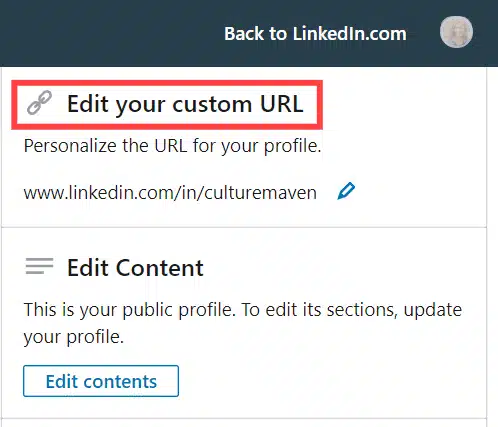This screenshot has height=427, width=498.
Task: Open the profile avatar menu
Action: (456, 32)
